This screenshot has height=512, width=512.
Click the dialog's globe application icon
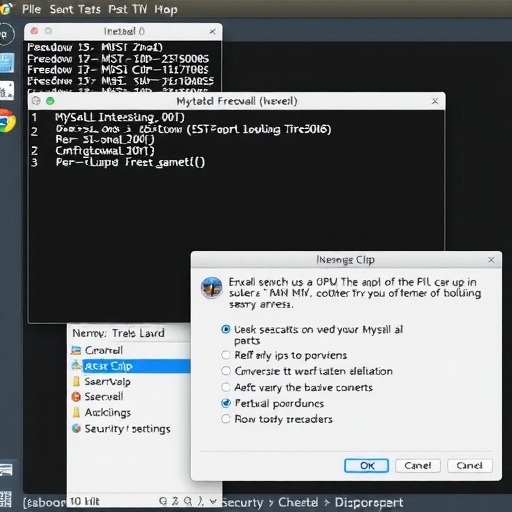point(211,287)
